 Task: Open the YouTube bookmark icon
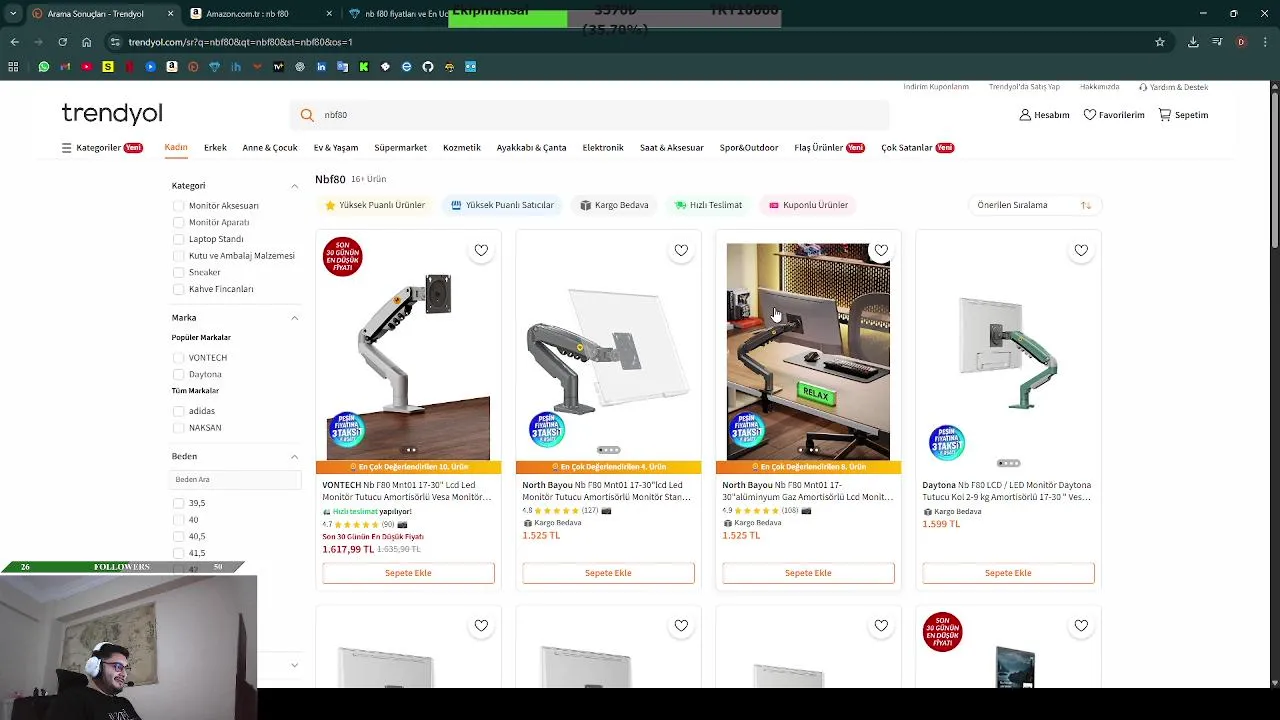[87, 67]
